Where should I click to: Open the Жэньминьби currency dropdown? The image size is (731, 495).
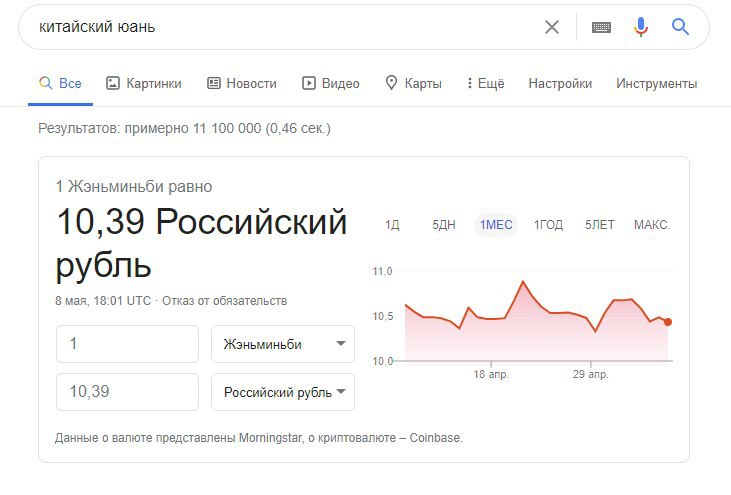pyautogui.click(x=283, y=344)
